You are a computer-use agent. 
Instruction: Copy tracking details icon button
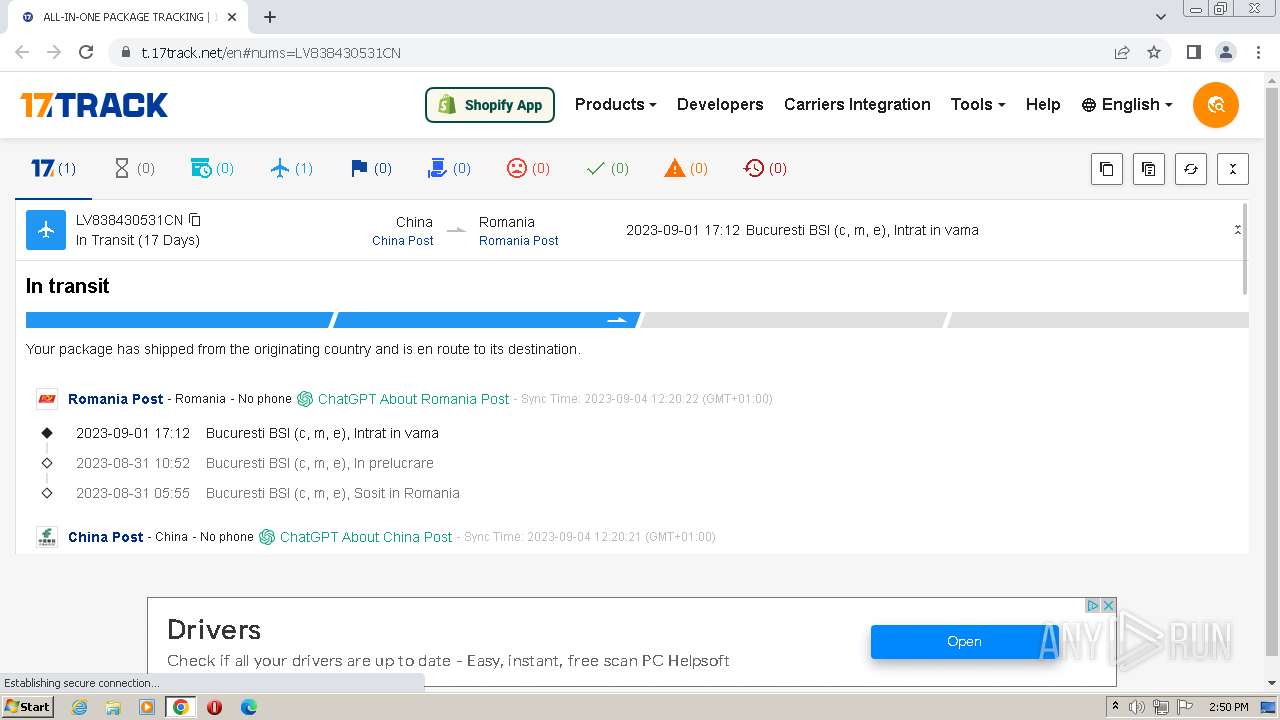1148,169
